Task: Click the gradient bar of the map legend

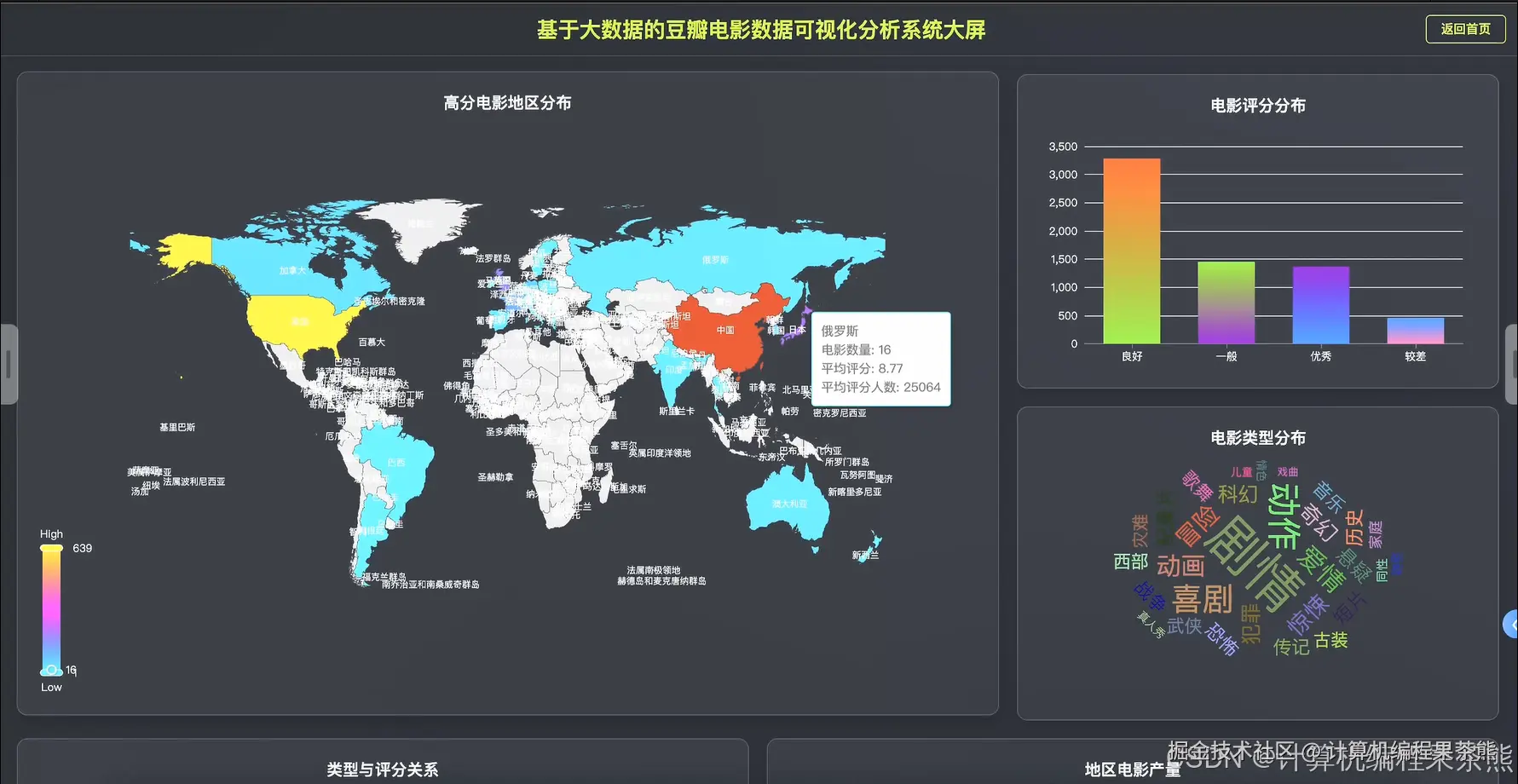Action: coord(51,609)
